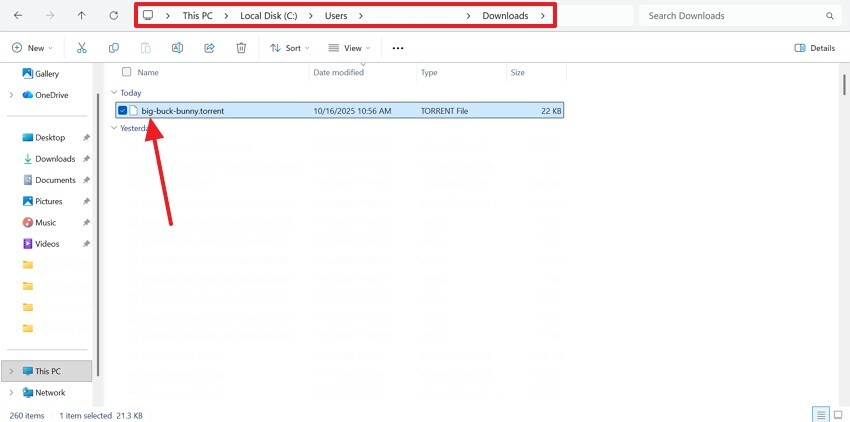
Task: Open the New dropdown menu
Action: [33, 48]
